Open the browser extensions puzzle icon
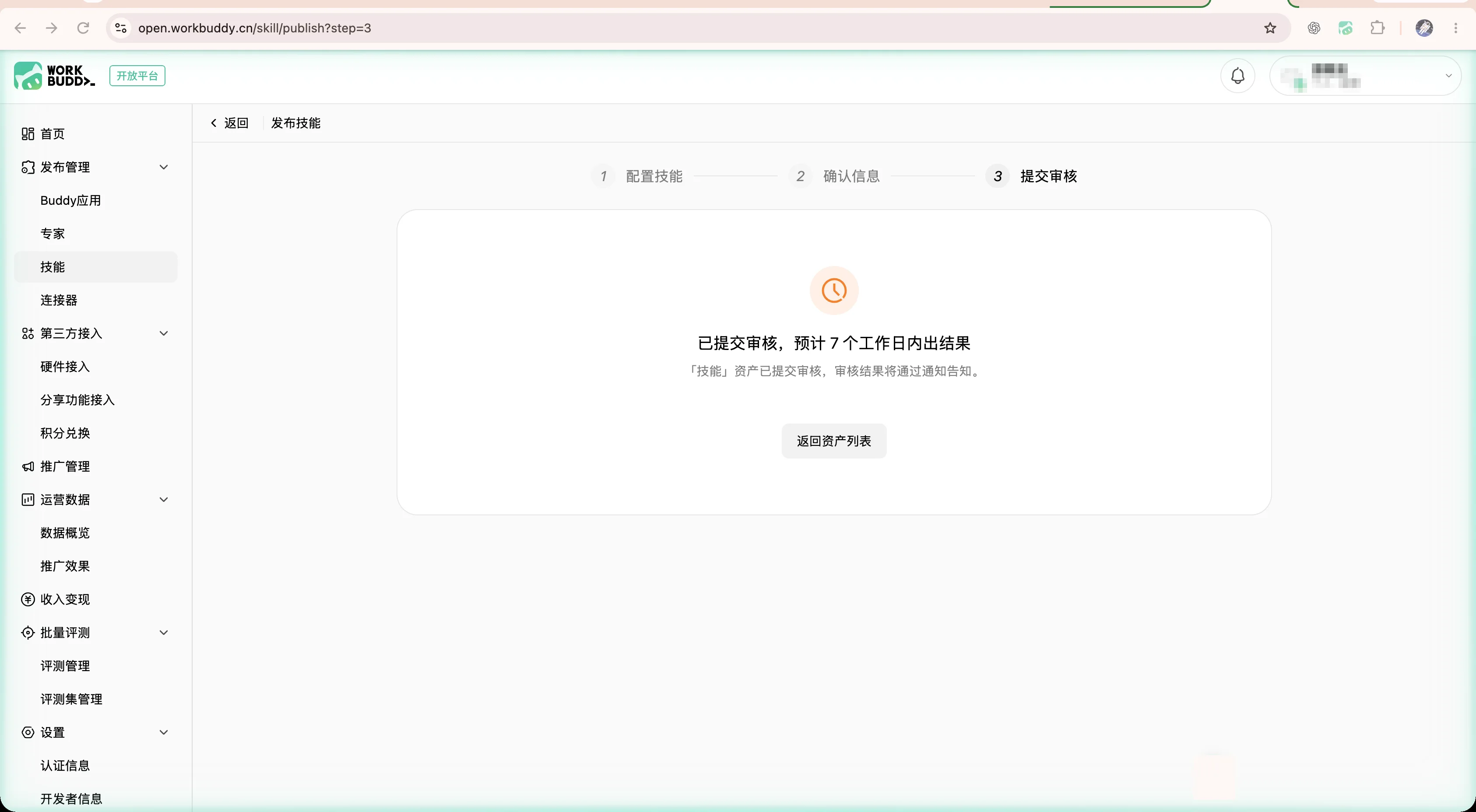 click(1378, 28)
